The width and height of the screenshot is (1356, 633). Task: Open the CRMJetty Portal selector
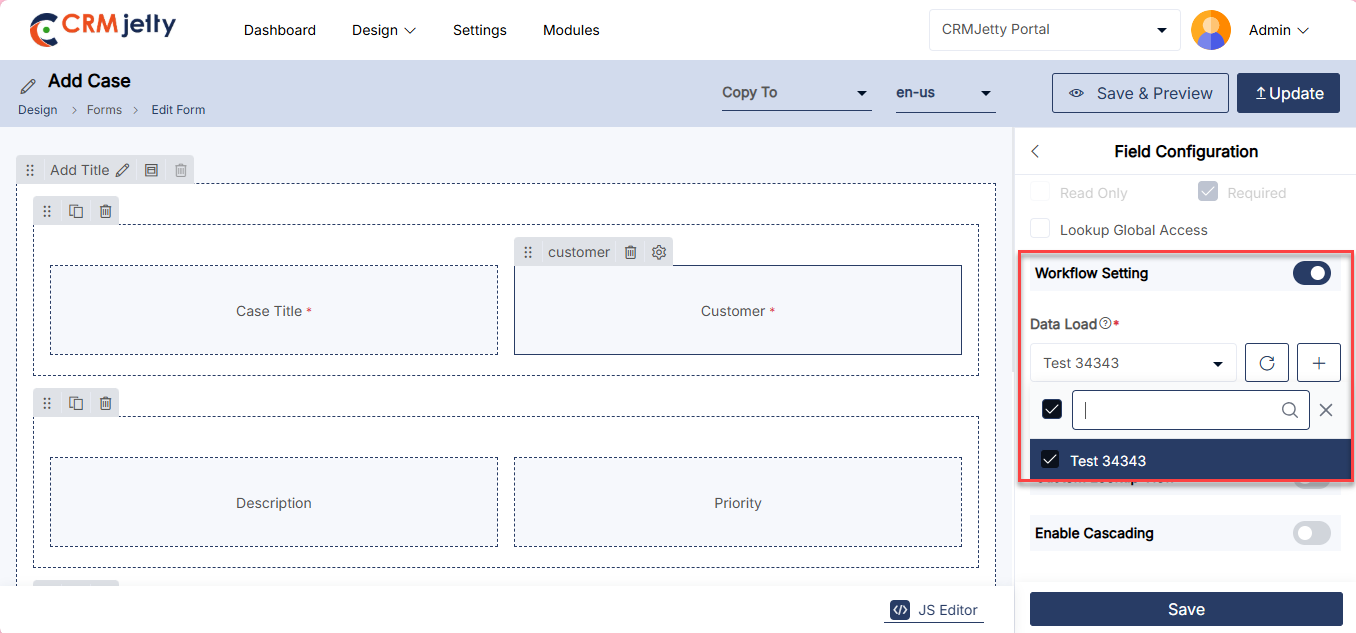coord(1054,30)
